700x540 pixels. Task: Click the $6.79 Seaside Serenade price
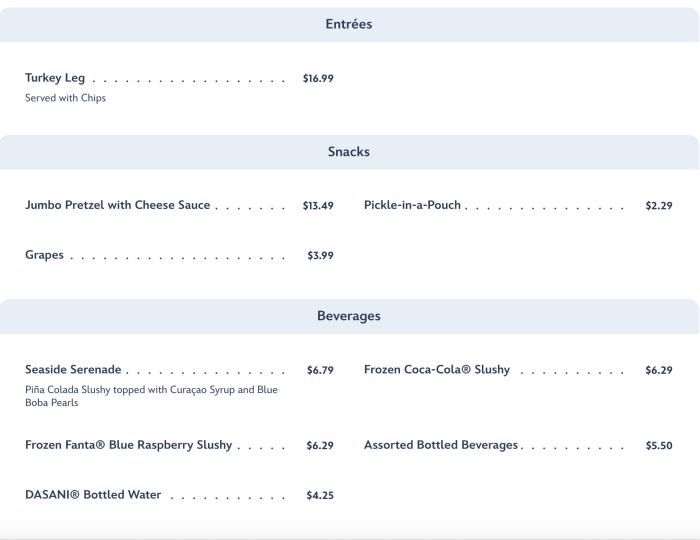320,370
